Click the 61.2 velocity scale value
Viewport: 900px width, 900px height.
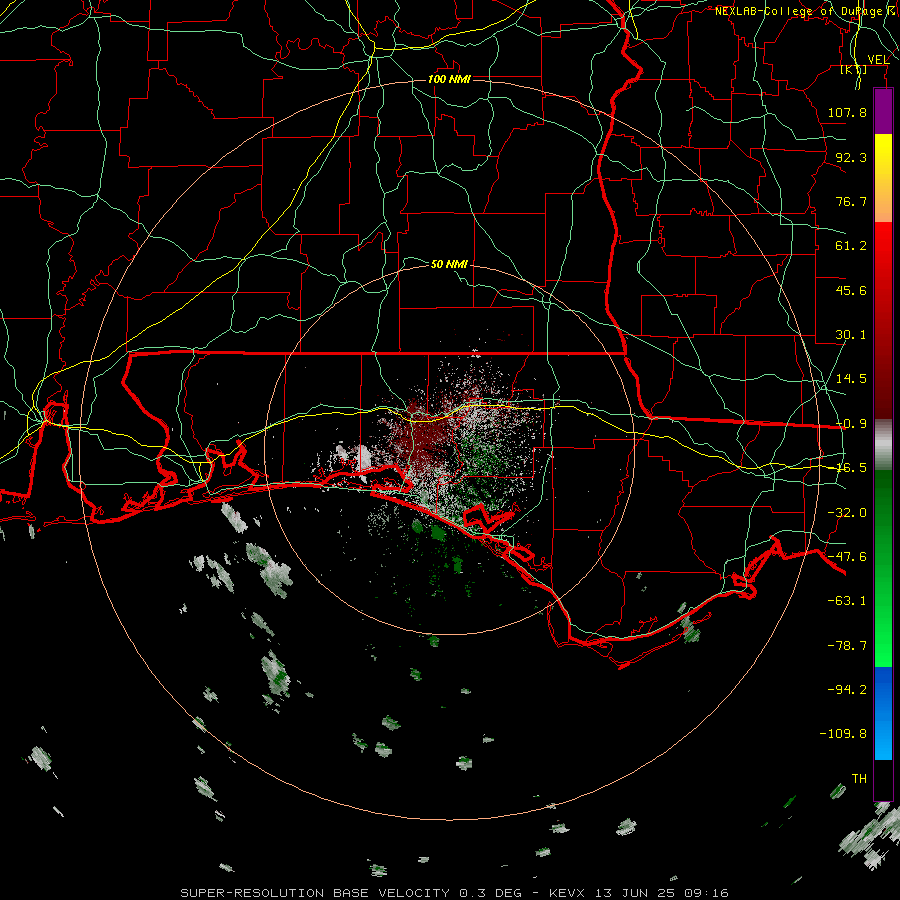851,246
